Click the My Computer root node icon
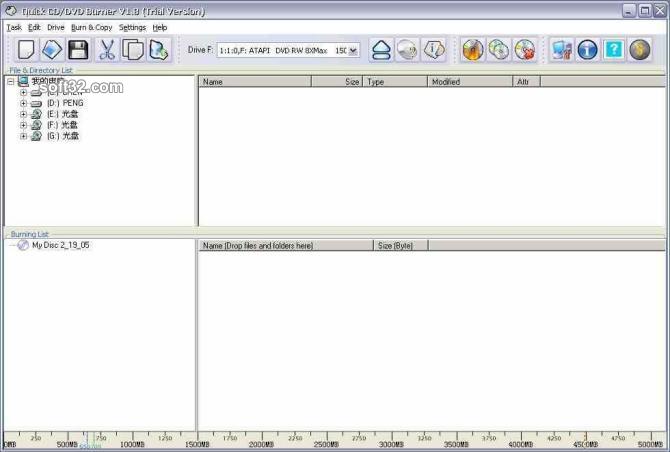The height and width of the screenshot is (452, 670). click(x=24, y=81)
